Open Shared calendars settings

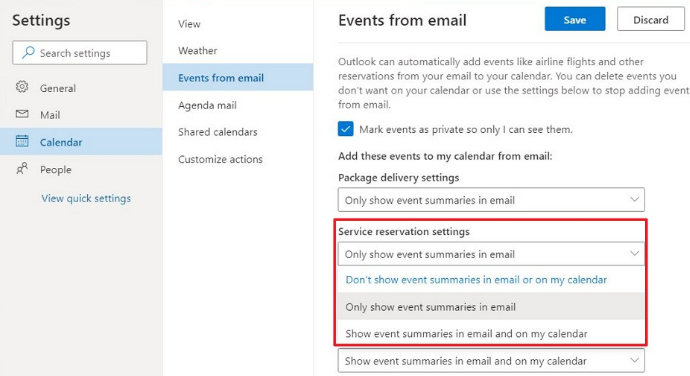coord(238,132)
